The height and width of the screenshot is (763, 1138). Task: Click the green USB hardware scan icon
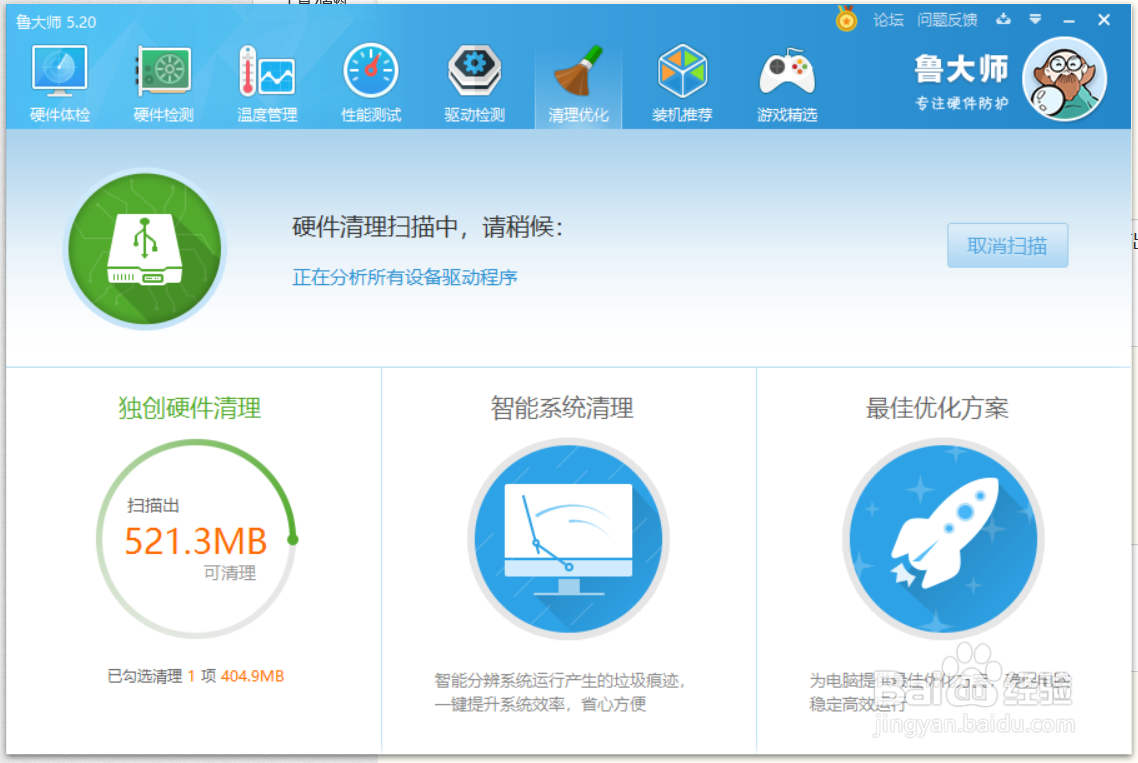point(145,248)
